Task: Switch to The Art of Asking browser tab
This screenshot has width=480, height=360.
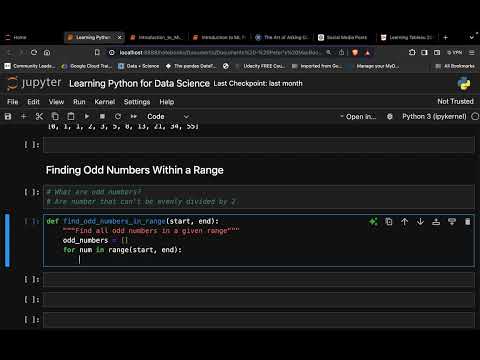Action: click(x=282, y=37)
